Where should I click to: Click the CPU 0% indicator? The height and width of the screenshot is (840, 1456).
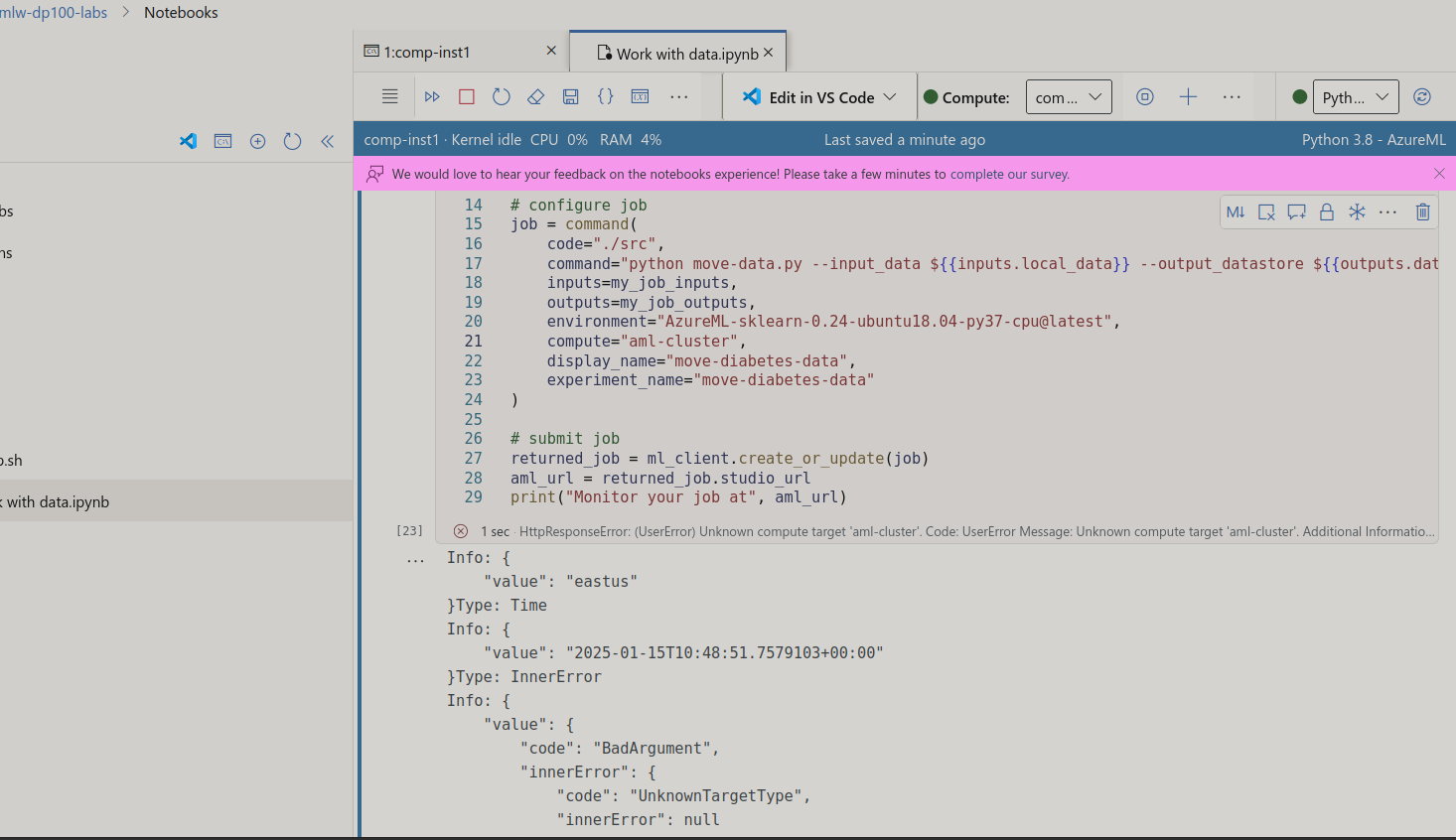tap(559, 140)
